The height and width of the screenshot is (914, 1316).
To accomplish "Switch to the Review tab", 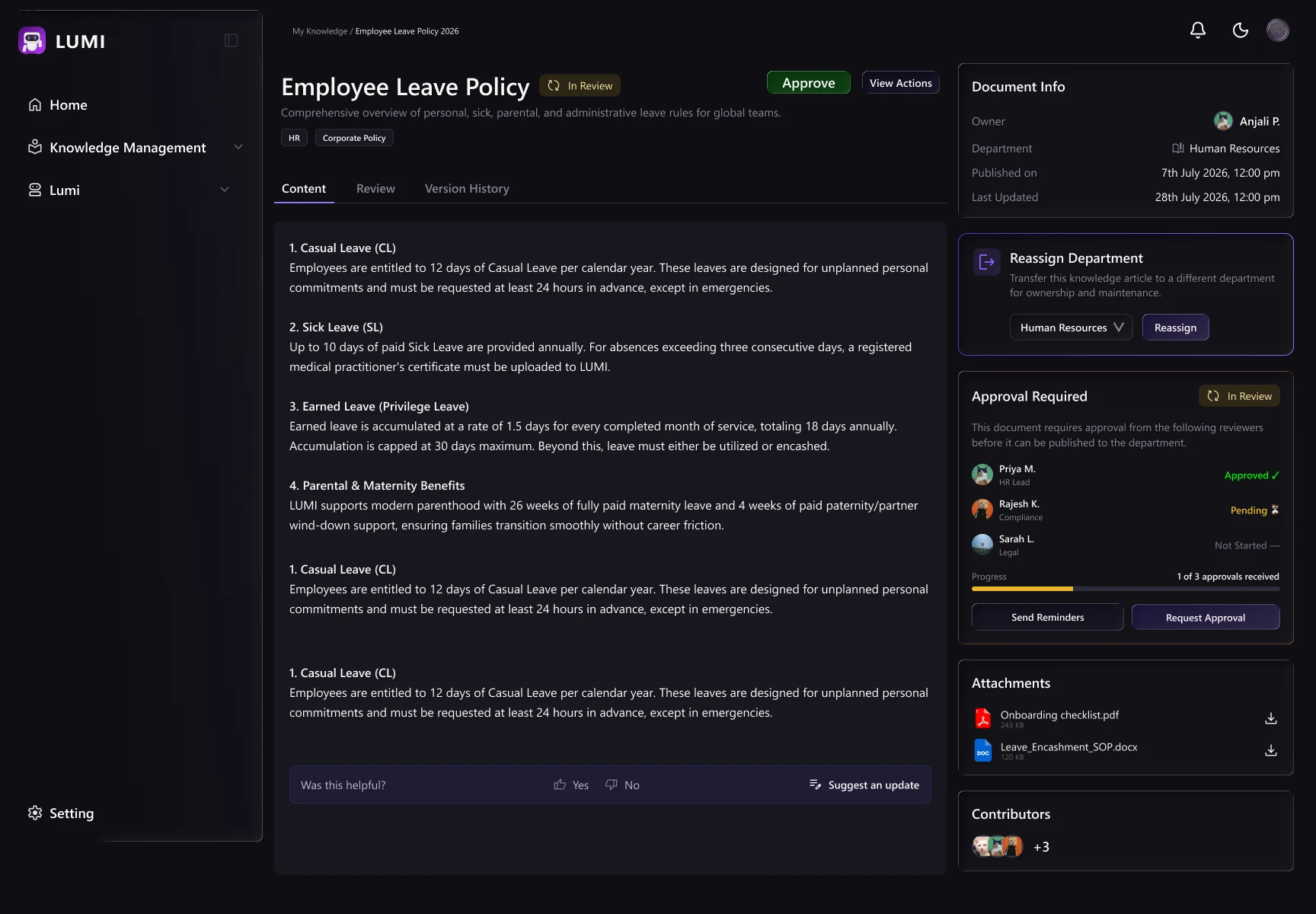I will click(375, 188).
